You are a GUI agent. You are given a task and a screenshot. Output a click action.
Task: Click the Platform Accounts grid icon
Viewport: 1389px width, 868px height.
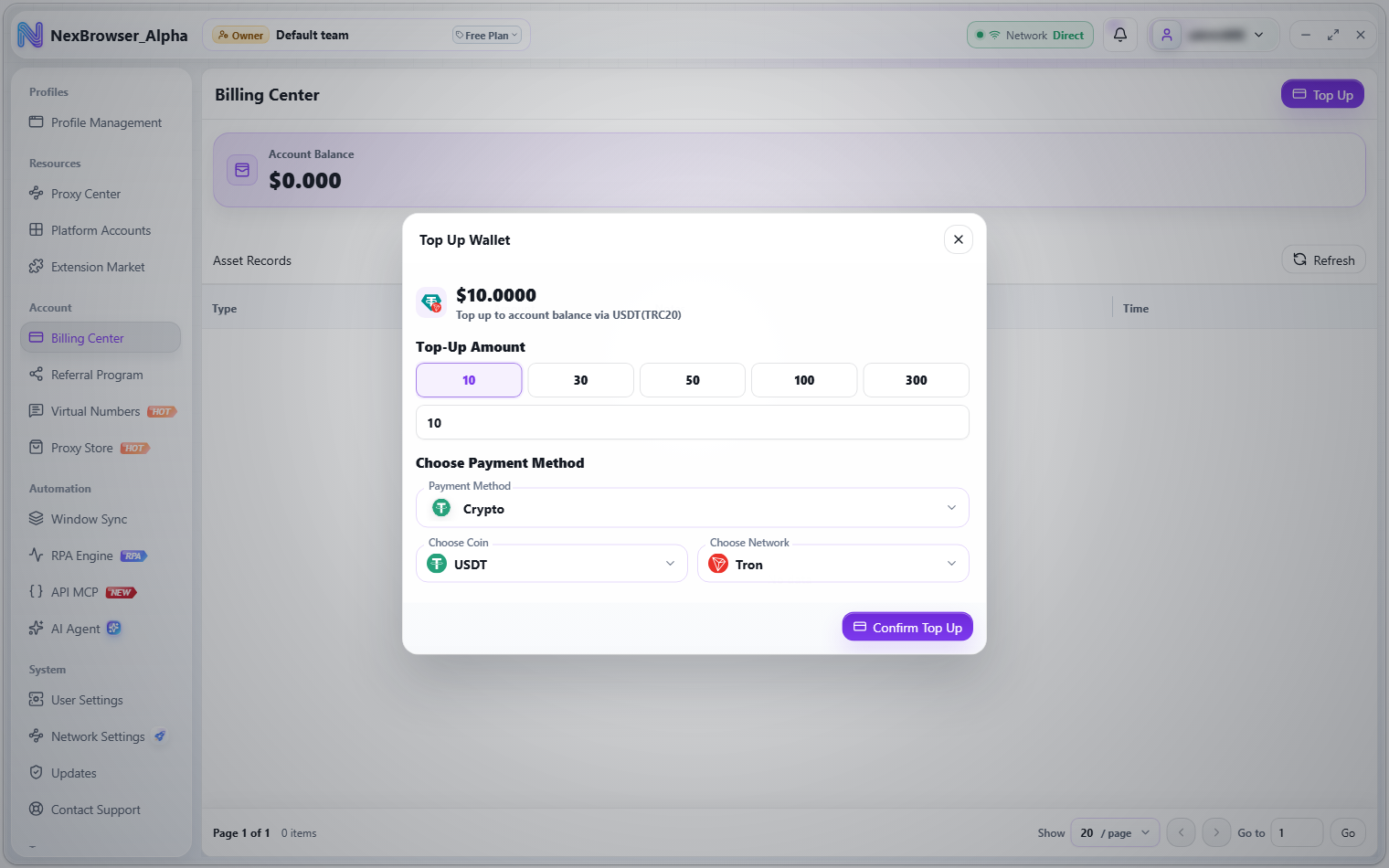click(x=37, y=229)
